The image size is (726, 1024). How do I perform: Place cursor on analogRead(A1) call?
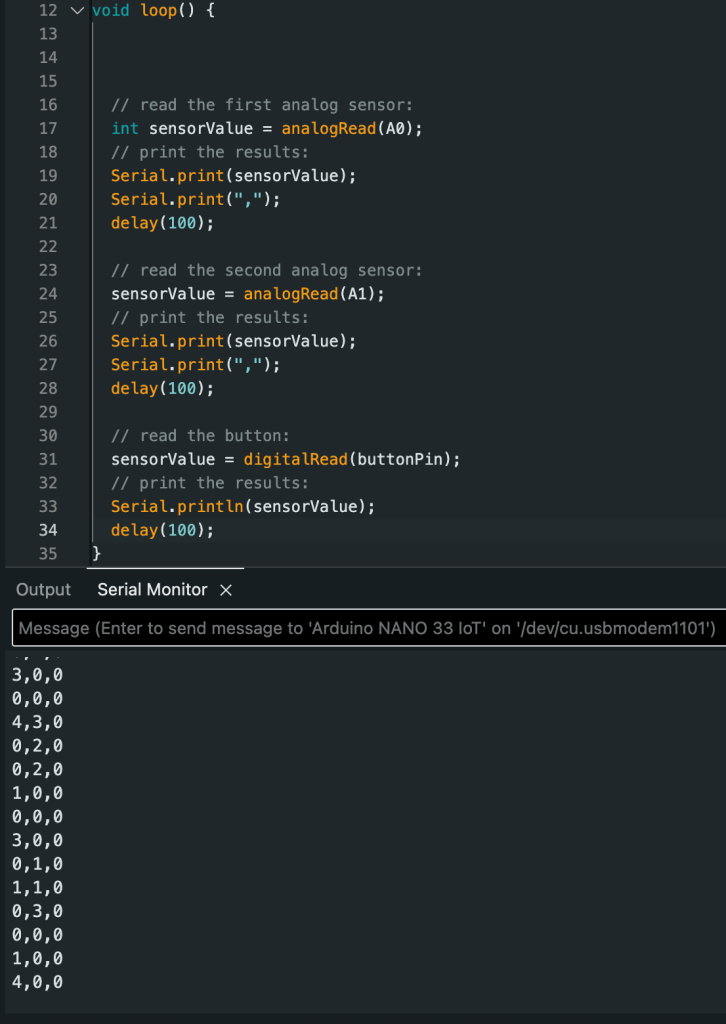click(x=314, y=294)
